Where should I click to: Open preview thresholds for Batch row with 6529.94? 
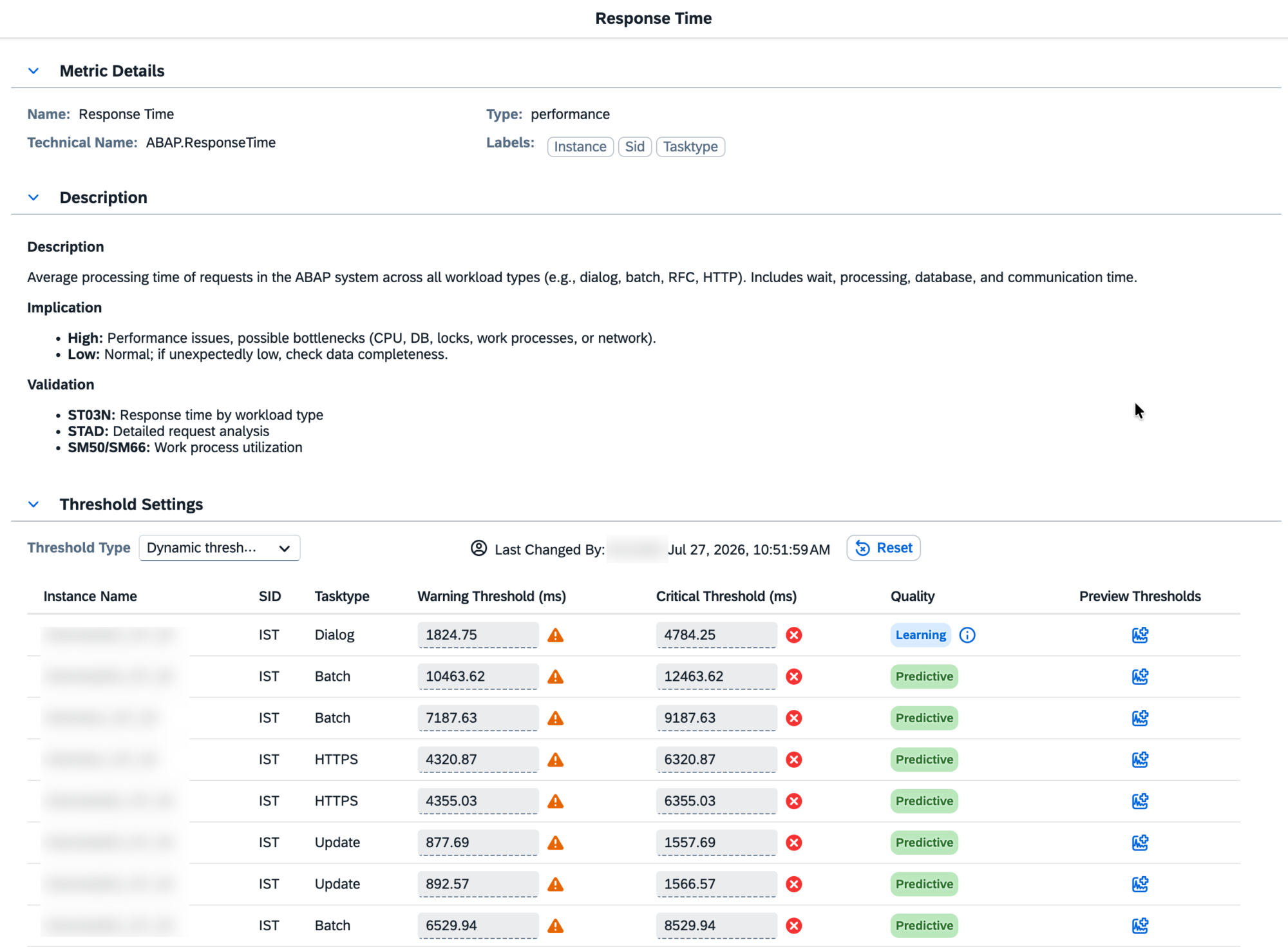click(1140, 926)
